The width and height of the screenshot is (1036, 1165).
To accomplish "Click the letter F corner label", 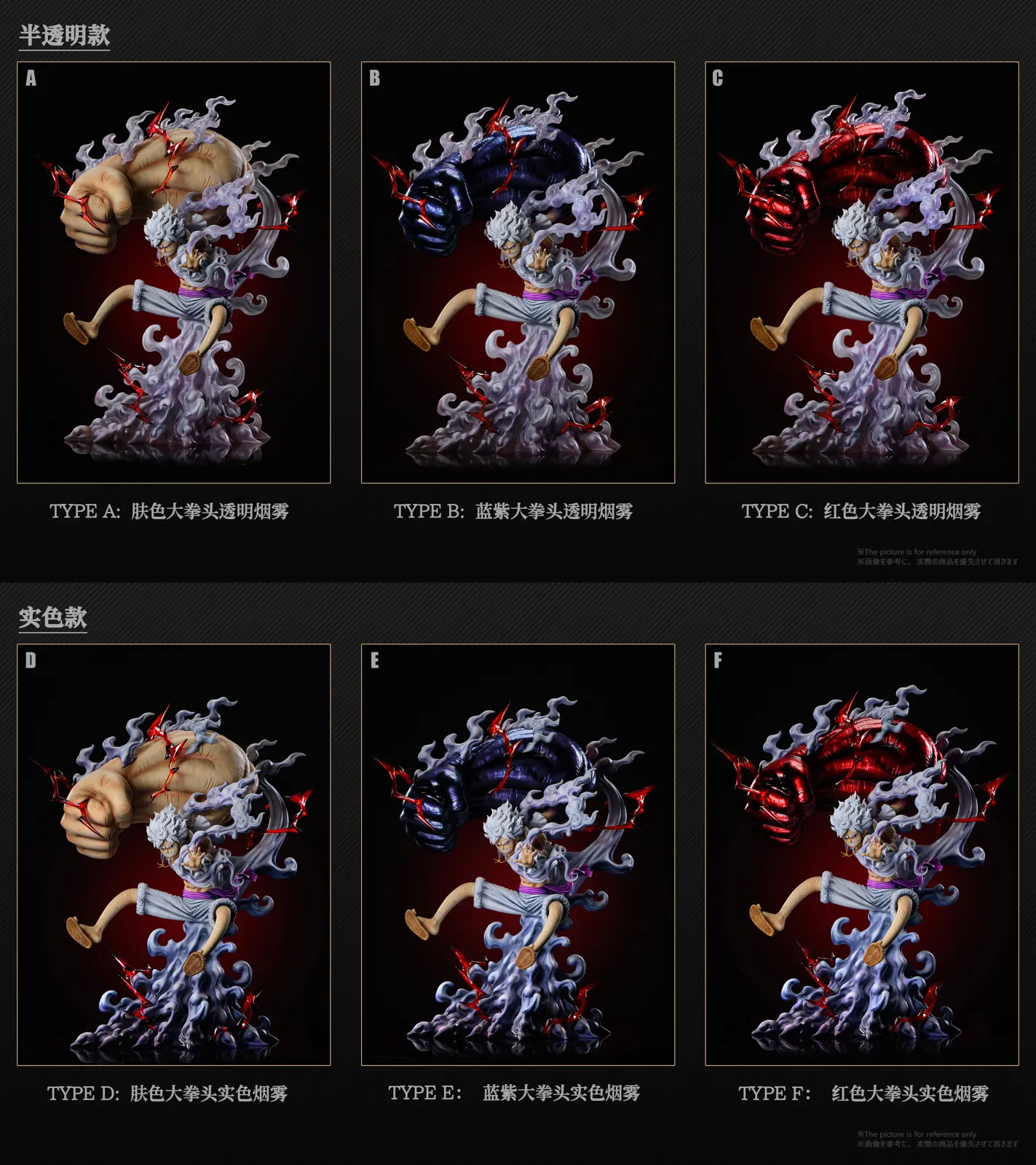I will (x=718, y=660).
